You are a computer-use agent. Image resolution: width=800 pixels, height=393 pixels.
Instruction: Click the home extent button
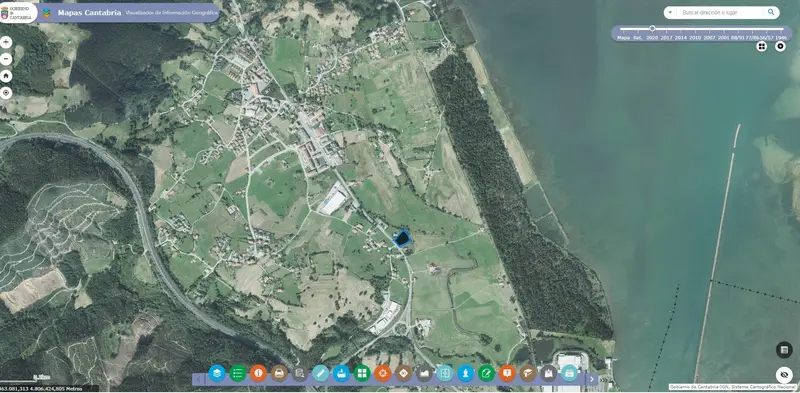[x=6, y=76]
